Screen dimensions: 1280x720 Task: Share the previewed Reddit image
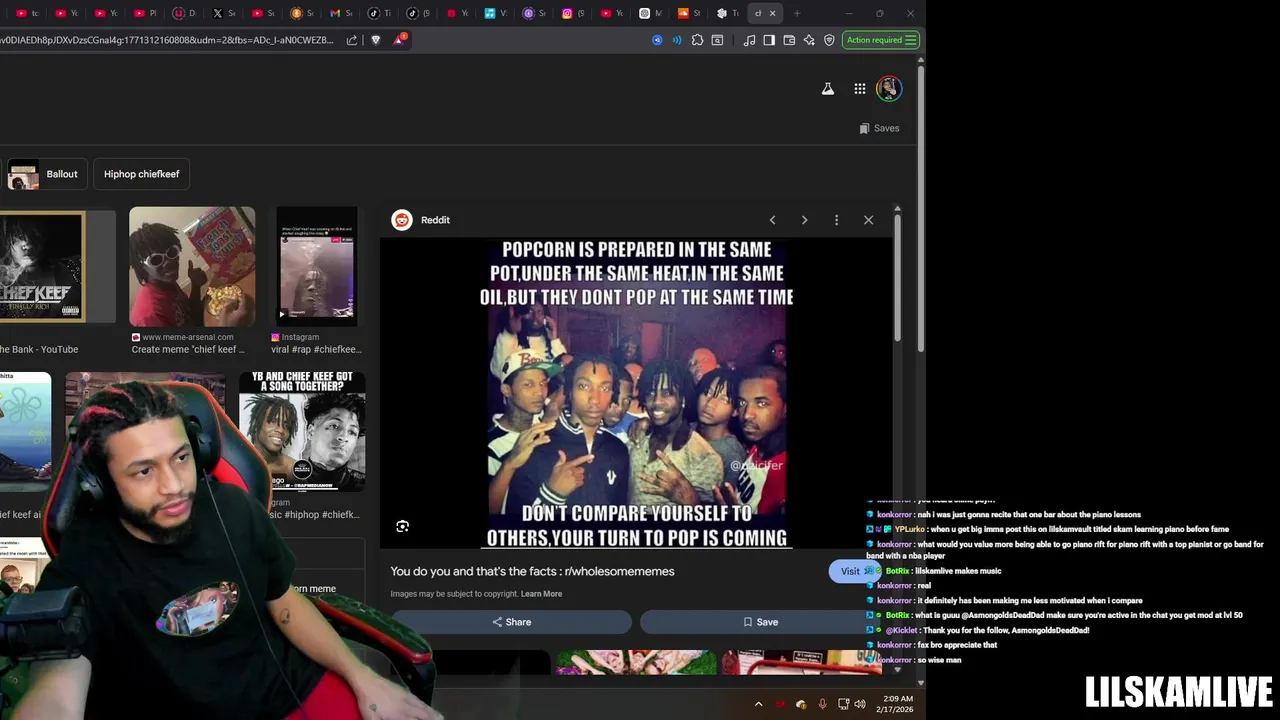pyautogui.click(x=511, y=622)
